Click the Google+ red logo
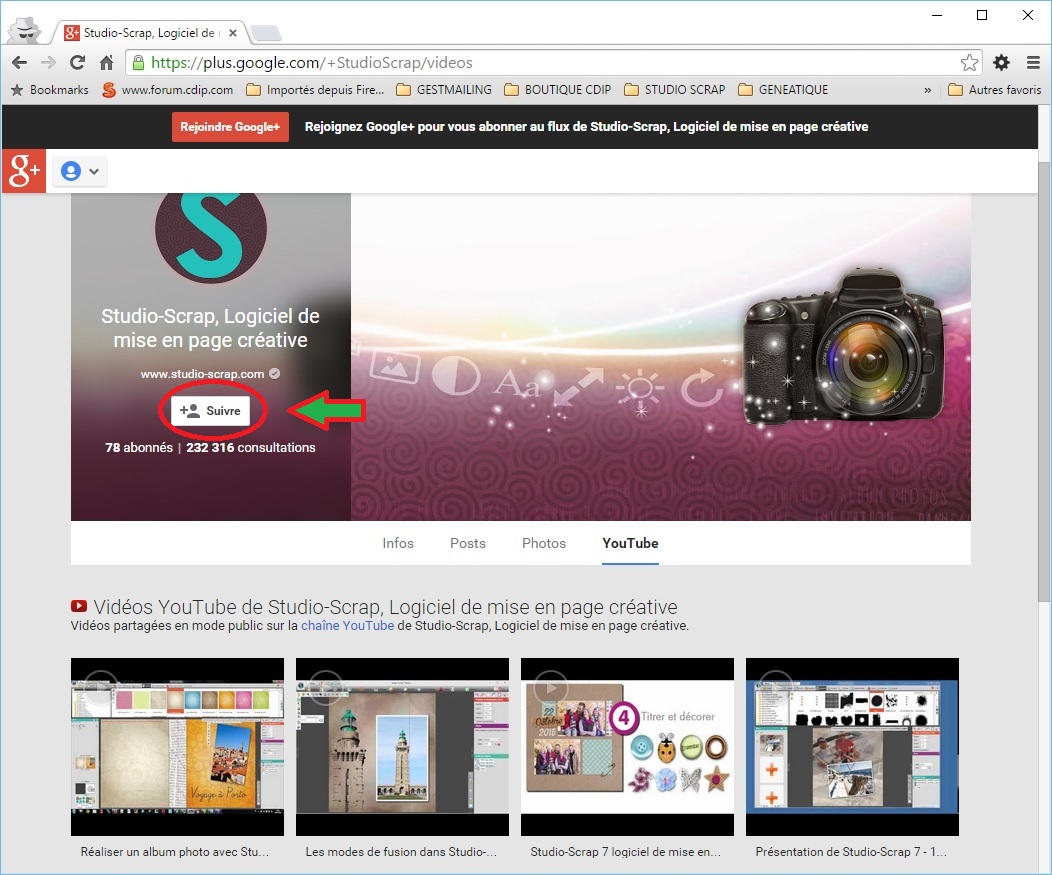1052x875 pixels. (x=23, y=171)
